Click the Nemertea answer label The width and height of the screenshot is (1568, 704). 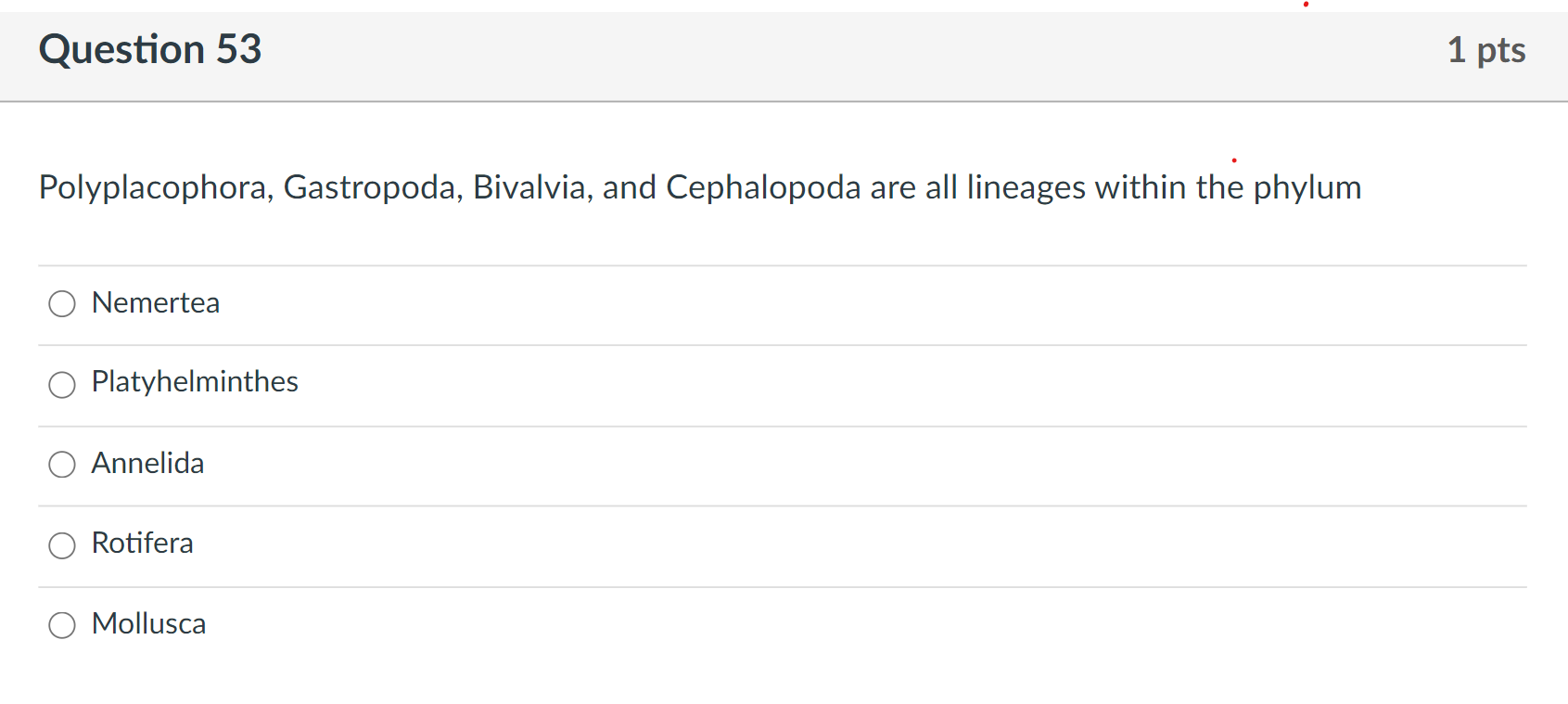[x=155, y=302]
